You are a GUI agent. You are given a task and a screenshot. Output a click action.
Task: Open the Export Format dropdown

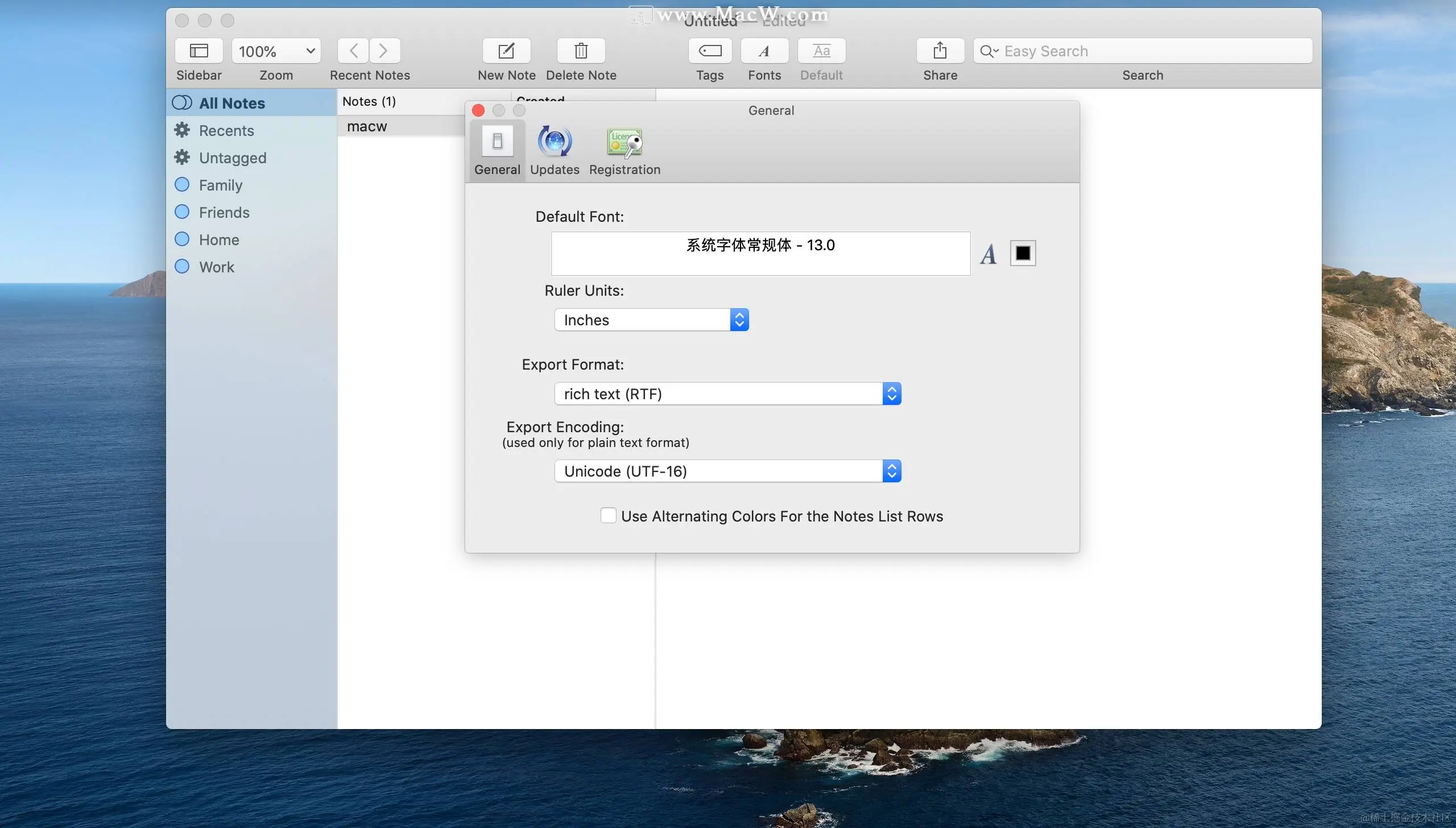pos(727,394)
